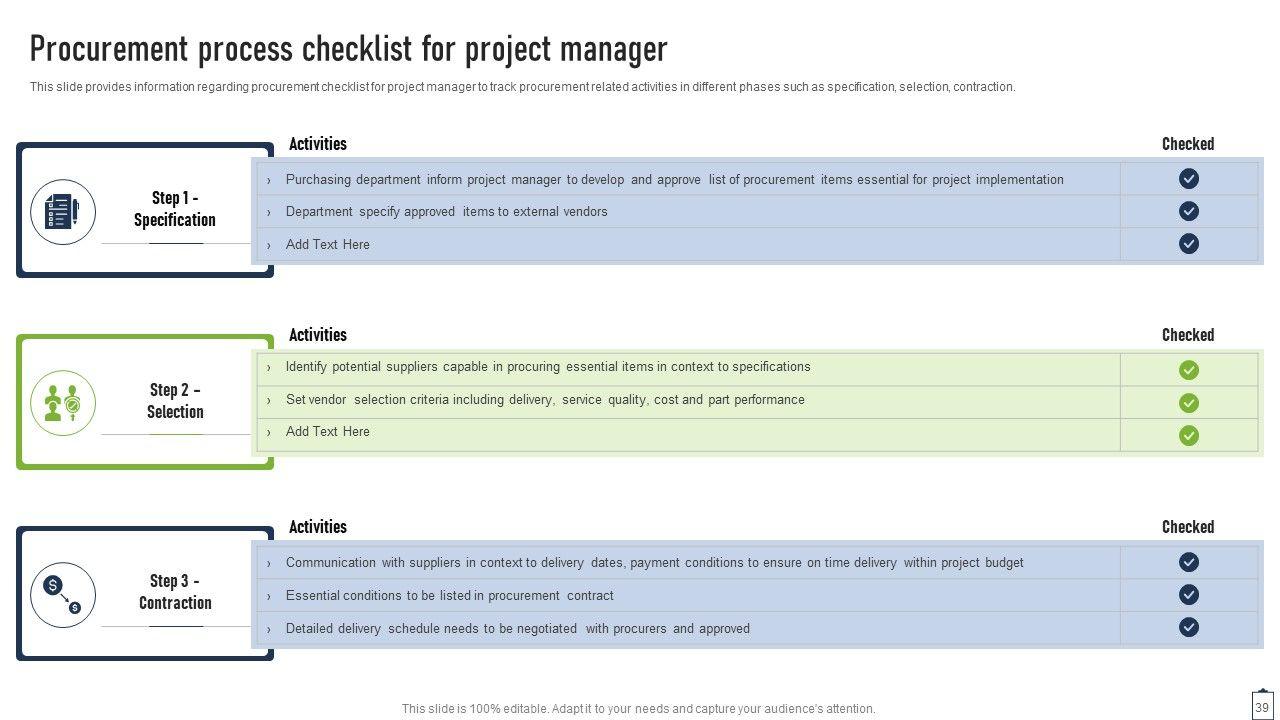Click the Contraction dollar-coins icon

[x=62, y=595]
